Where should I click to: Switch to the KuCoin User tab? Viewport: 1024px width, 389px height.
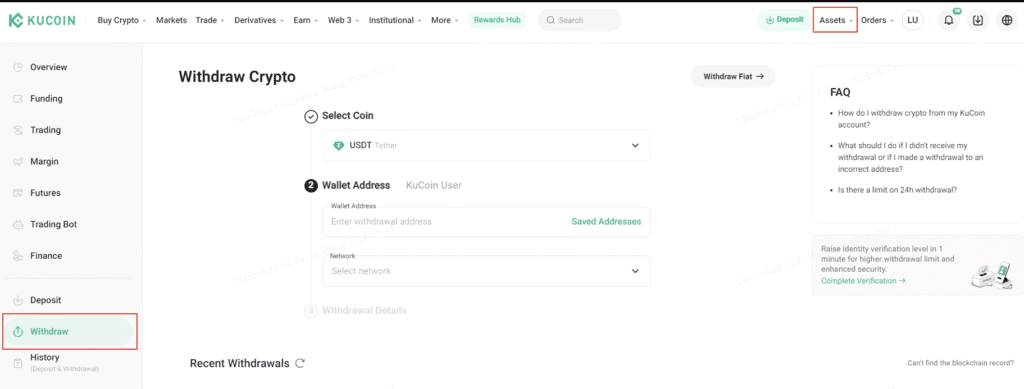click(x=434, y=185)
